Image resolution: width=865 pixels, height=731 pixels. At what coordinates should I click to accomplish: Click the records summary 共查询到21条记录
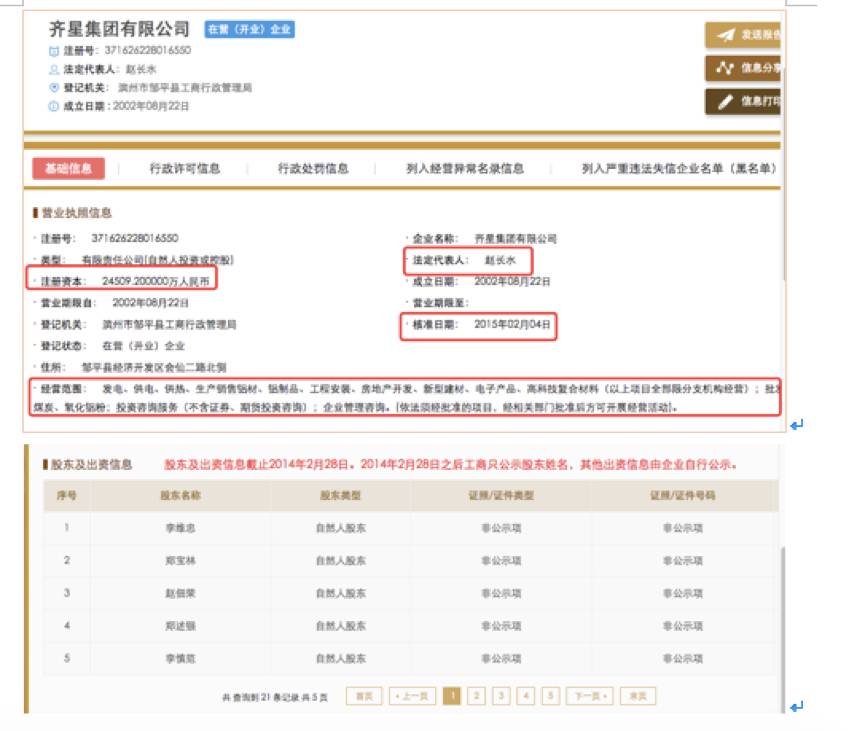tap(275, 697)
